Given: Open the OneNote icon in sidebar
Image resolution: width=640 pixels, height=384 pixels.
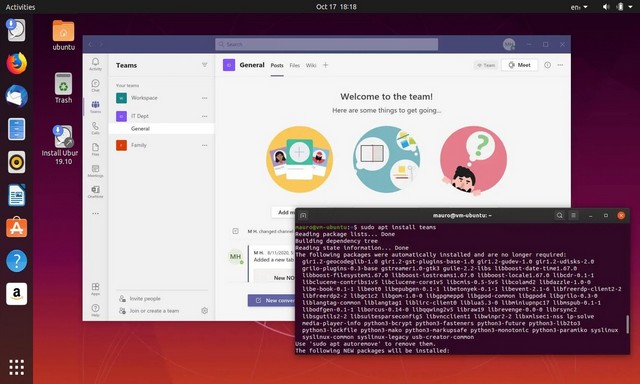Looking at the screenshot, I should pyautogui.click(x=95, y=192).
